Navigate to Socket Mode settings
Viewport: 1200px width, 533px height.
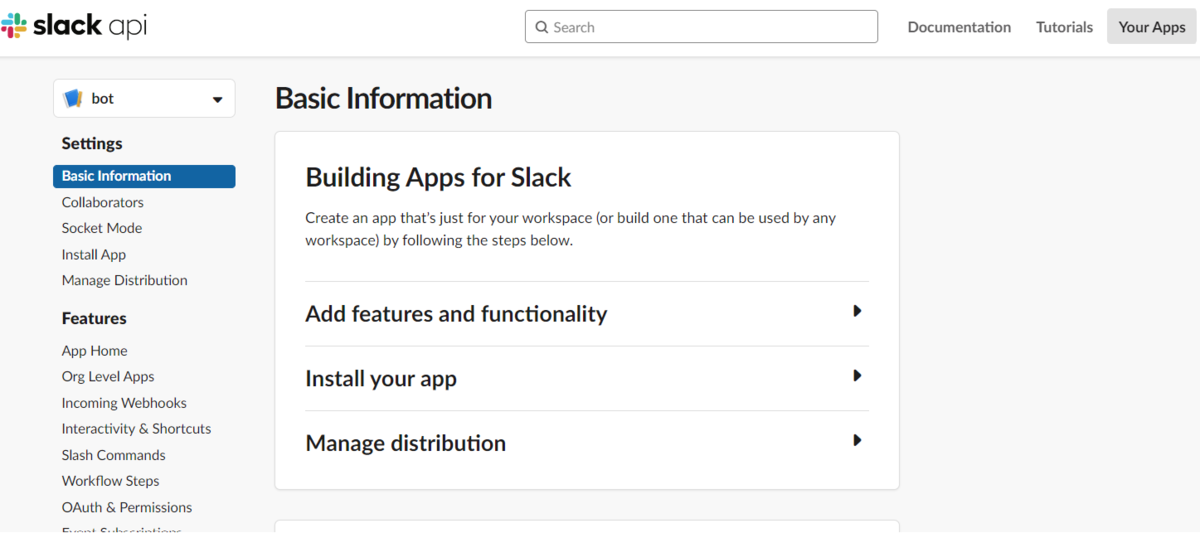[101, 228]
